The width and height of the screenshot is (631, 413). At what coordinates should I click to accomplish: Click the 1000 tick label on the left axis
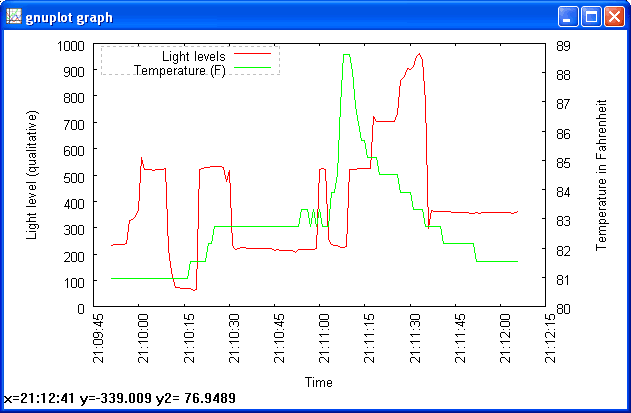pyautogui.click(x=71, y=45)
